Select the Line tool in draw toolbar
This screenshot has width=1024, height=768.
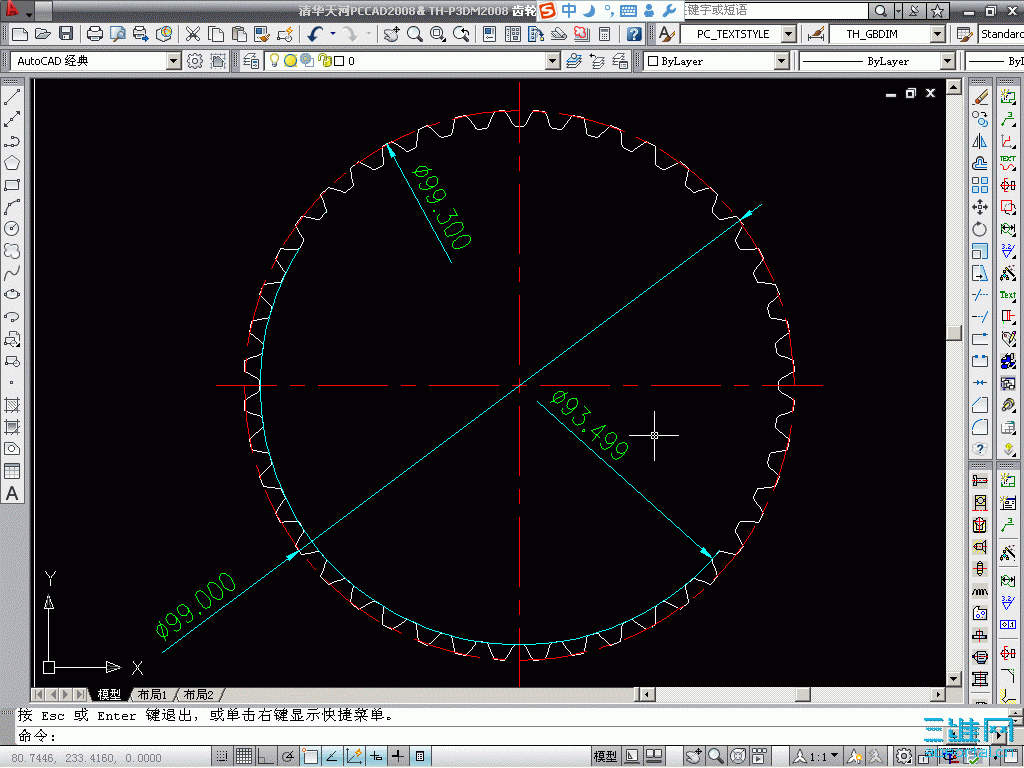[12, 97]
